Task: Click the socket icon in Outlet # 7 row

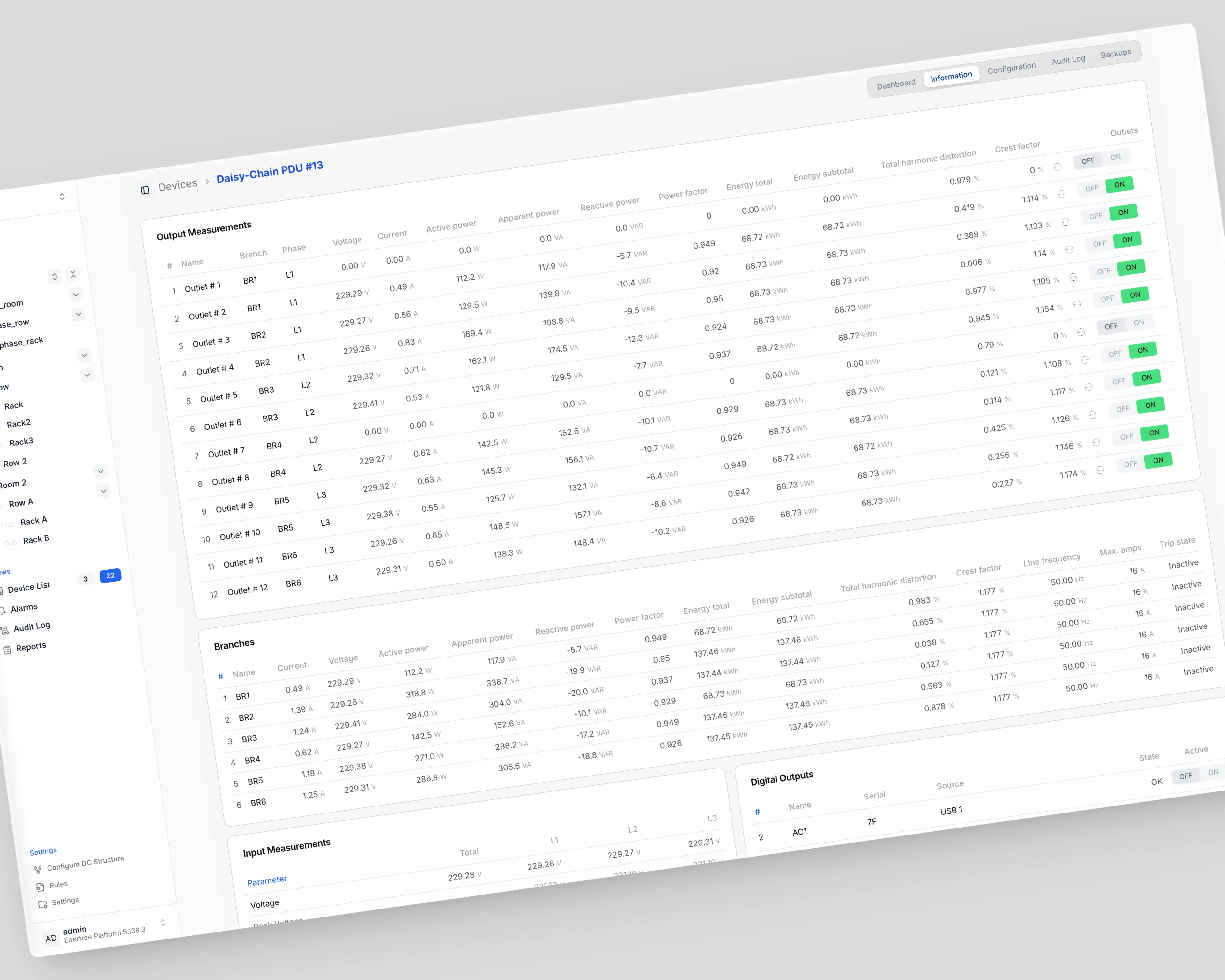Action: coord(1081,332)
